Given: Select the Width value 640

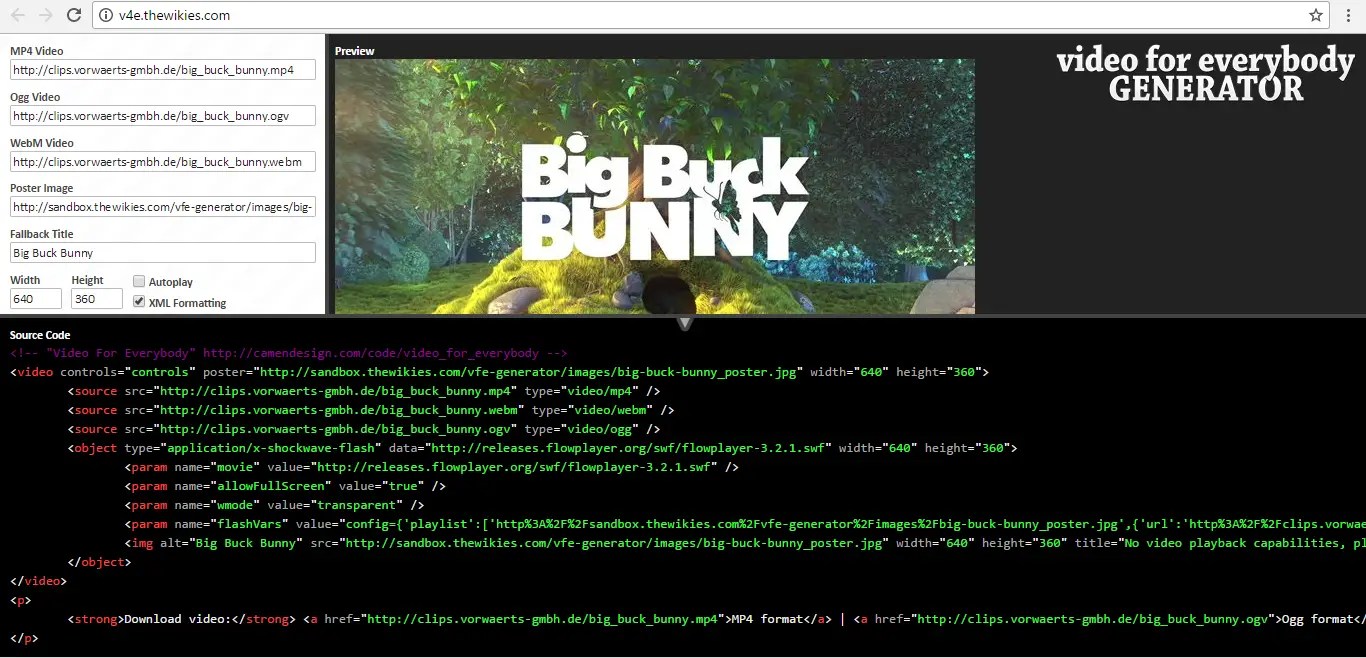Looking at the screenshot, I should click(35, 298).
